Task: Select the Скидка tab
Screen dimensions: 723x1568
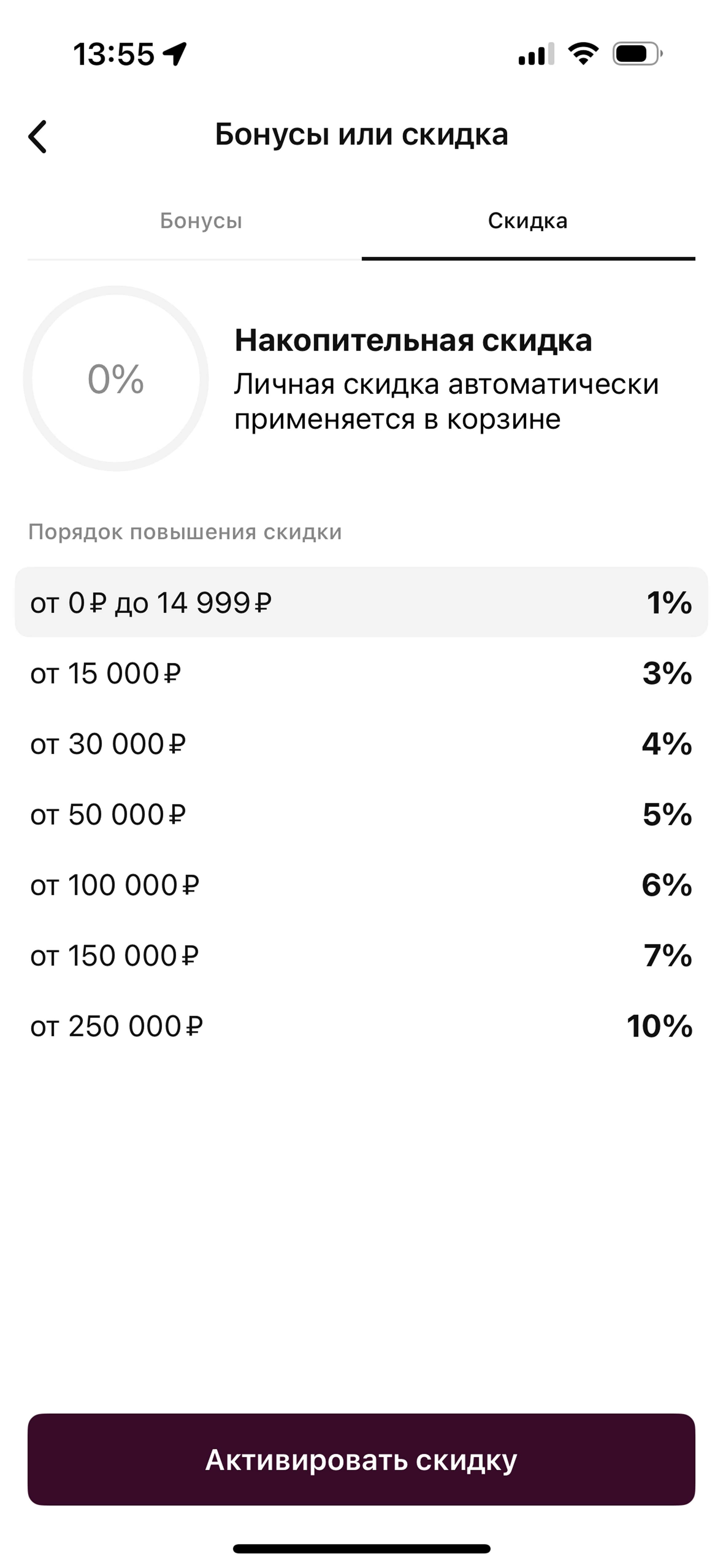Action: click(527, 220)
